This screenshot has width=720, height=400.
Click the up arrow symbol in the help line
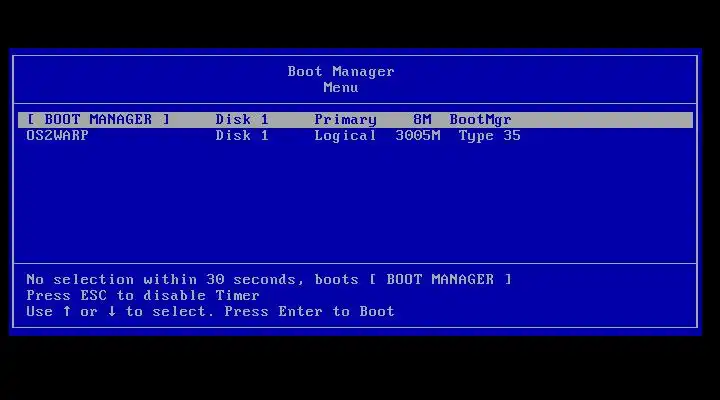click(67, 311)
